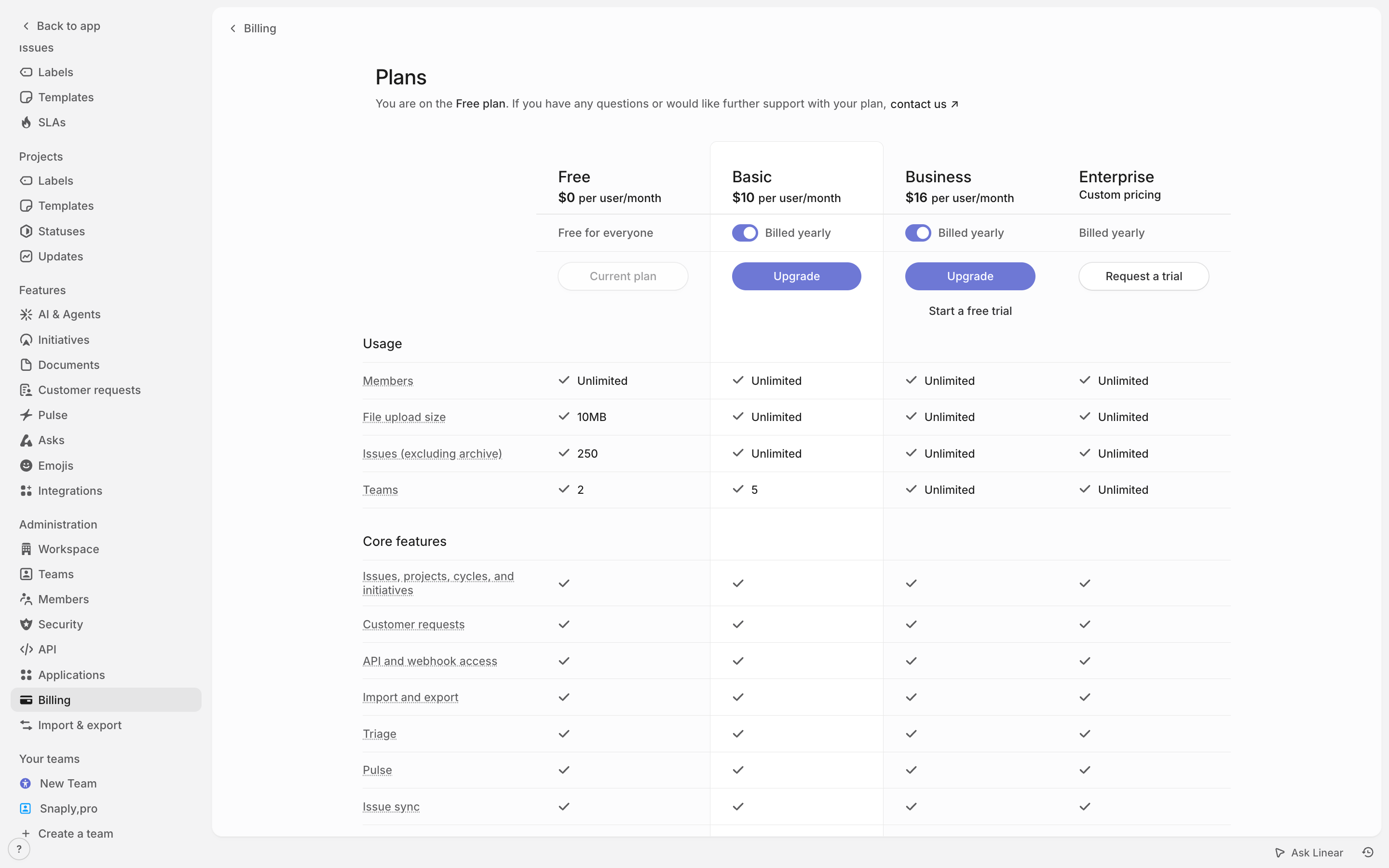1389x868 pixels.
Task: Click the Customer requests feature label in table
Action: pyautogui.click(x=414, y=624)
